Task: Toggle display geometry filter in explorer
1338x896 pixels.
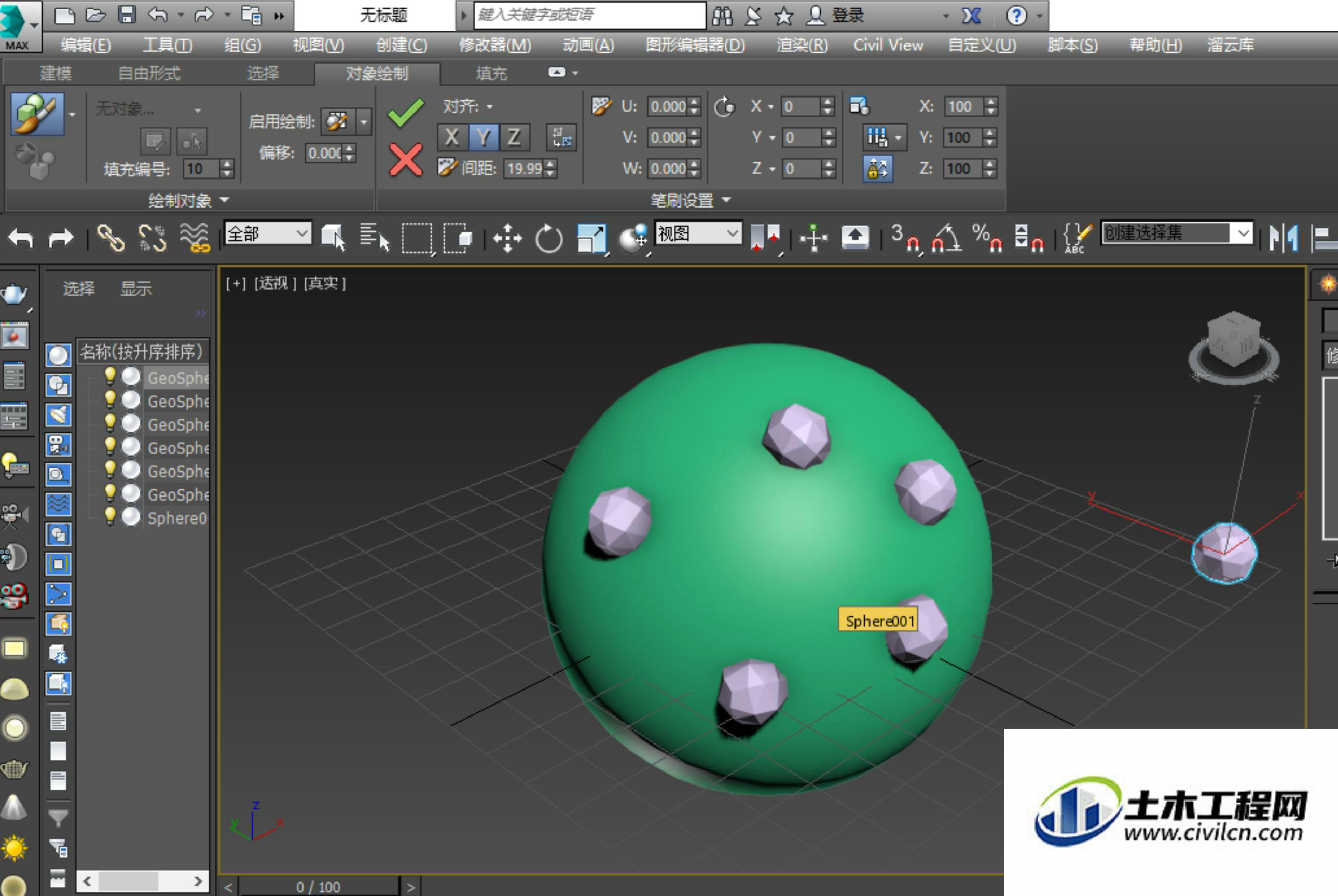Action: [x=58, y=355]
